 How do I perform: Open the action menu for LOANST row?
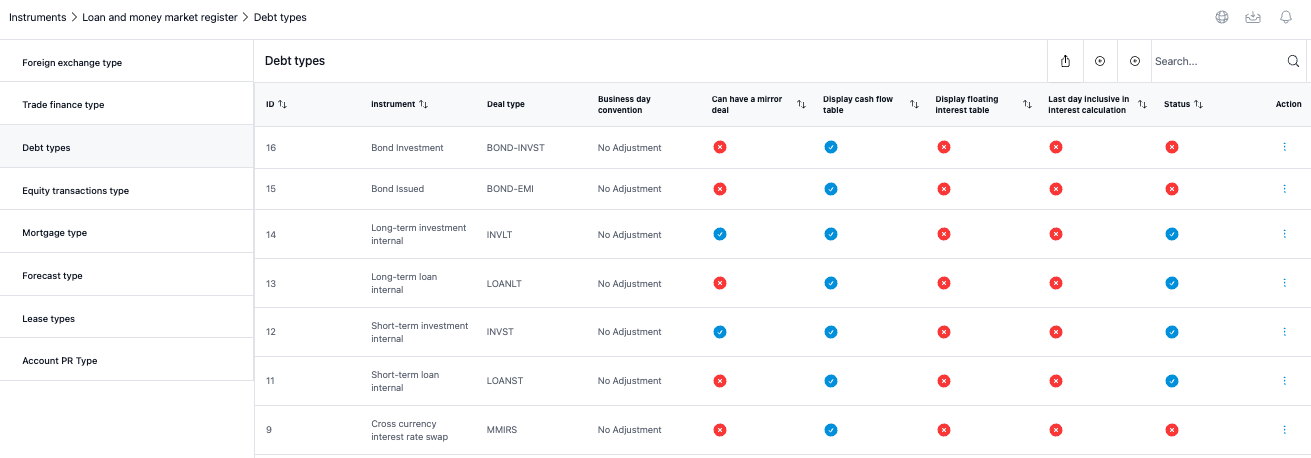coord(1284,381)
